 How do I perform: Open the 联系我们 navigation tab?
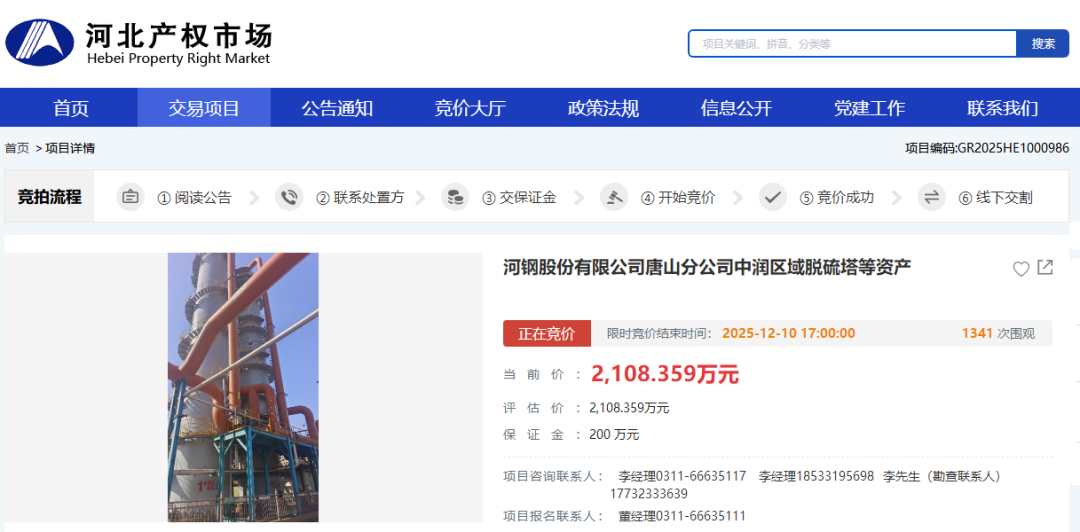click(1002, 108)
